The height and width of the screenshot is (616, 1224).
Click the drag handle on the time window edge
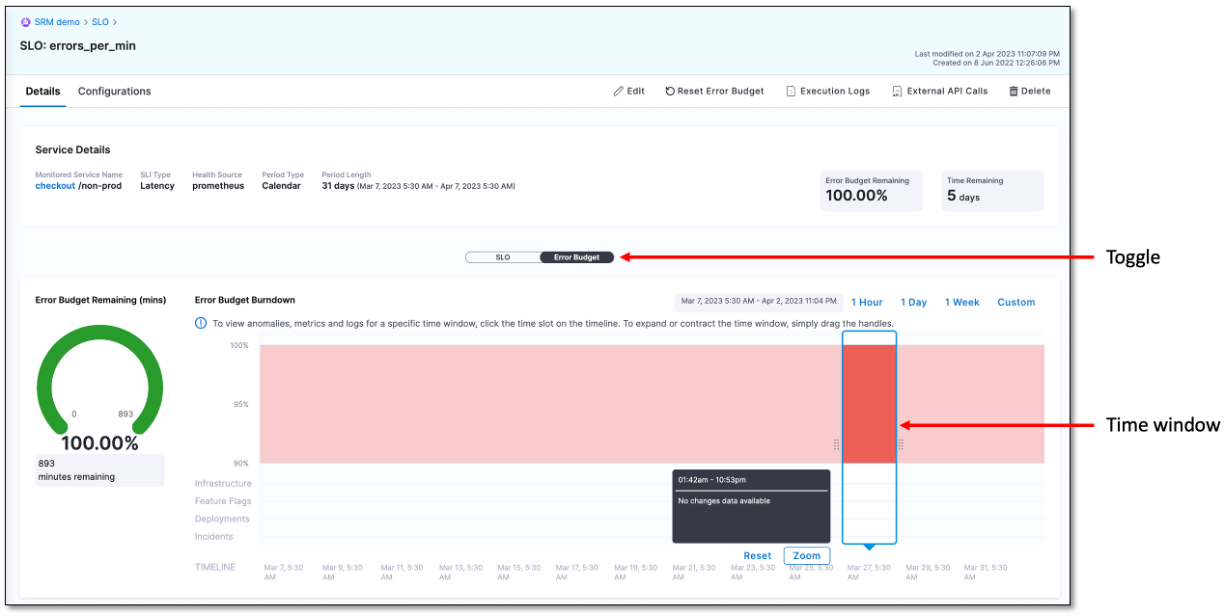tap(900, 443)
